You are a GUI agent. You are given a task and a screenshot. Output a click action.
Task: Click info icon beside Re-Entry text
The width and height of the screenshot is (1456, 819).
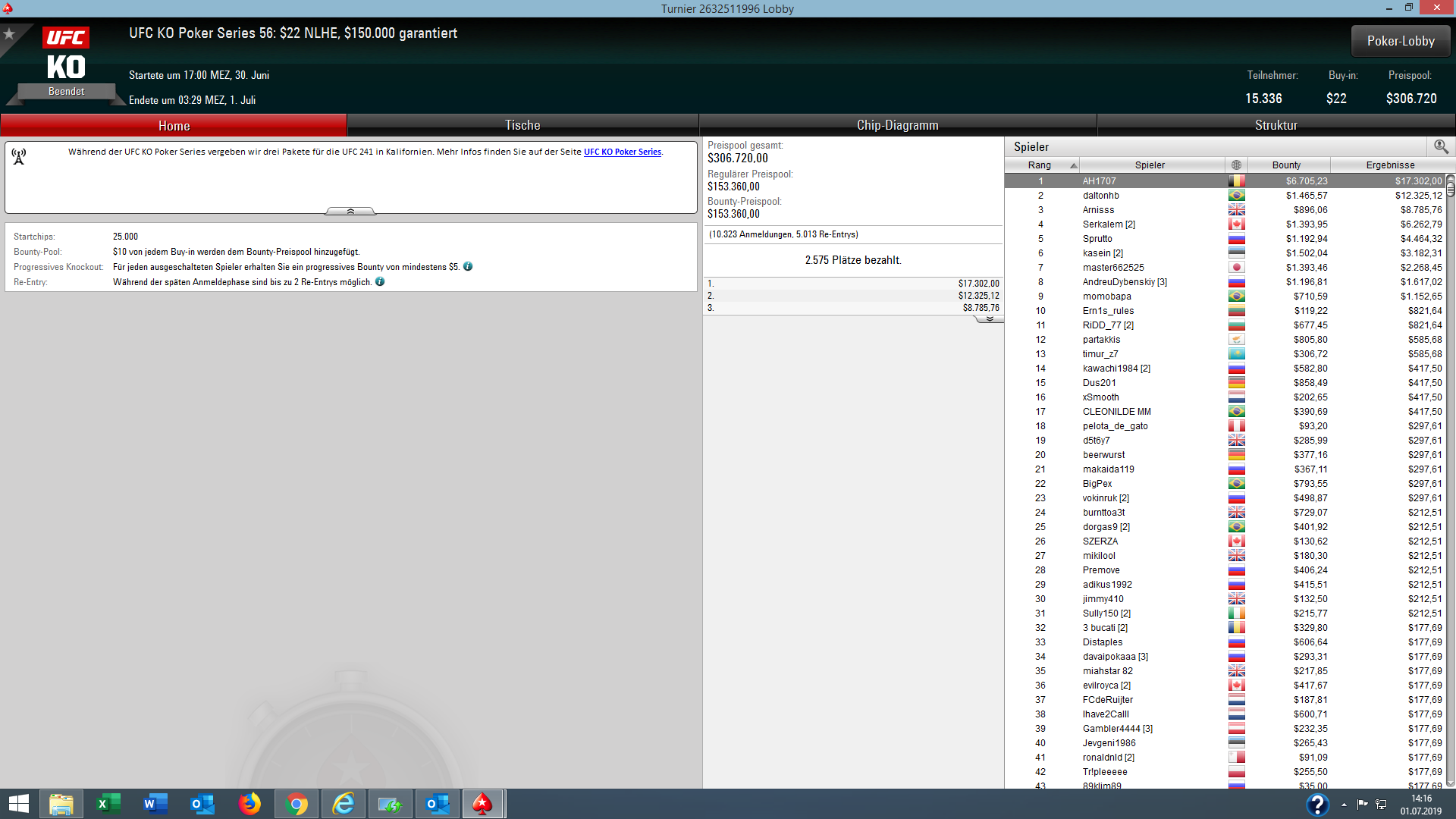tap(380, 282)
